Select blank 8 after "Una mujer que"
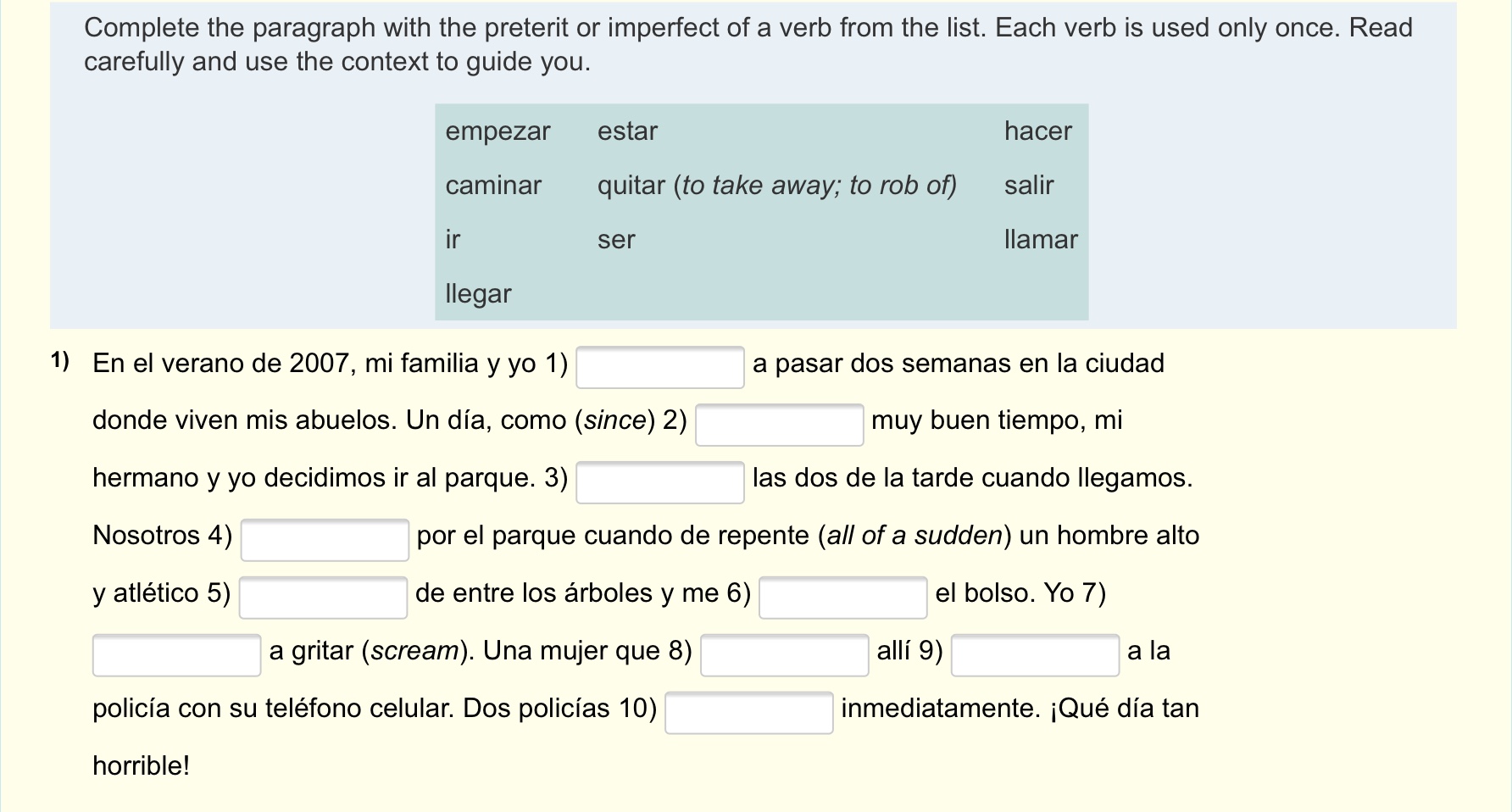This screenshot has height=812, width=1512. pos(784,655)
